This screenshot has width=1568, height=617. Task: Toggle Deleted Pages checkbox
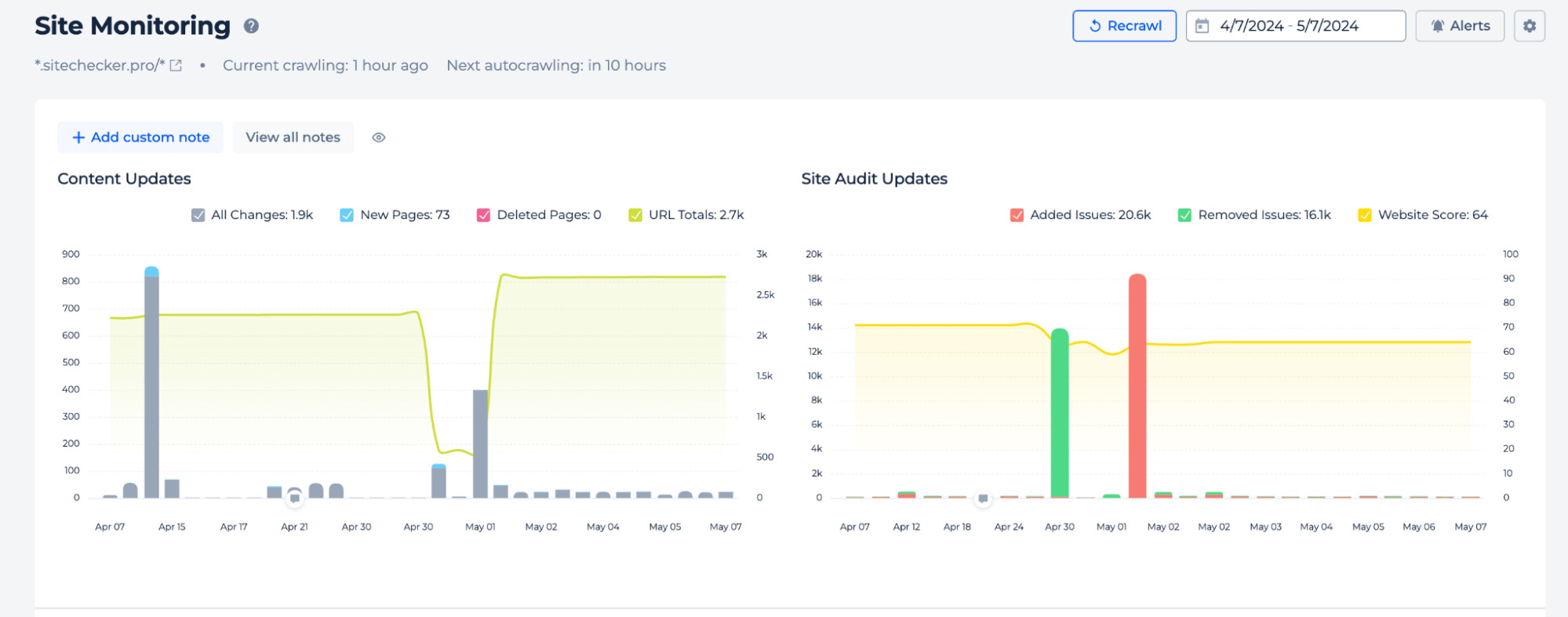pyautogui.click(x=483, y=215)
